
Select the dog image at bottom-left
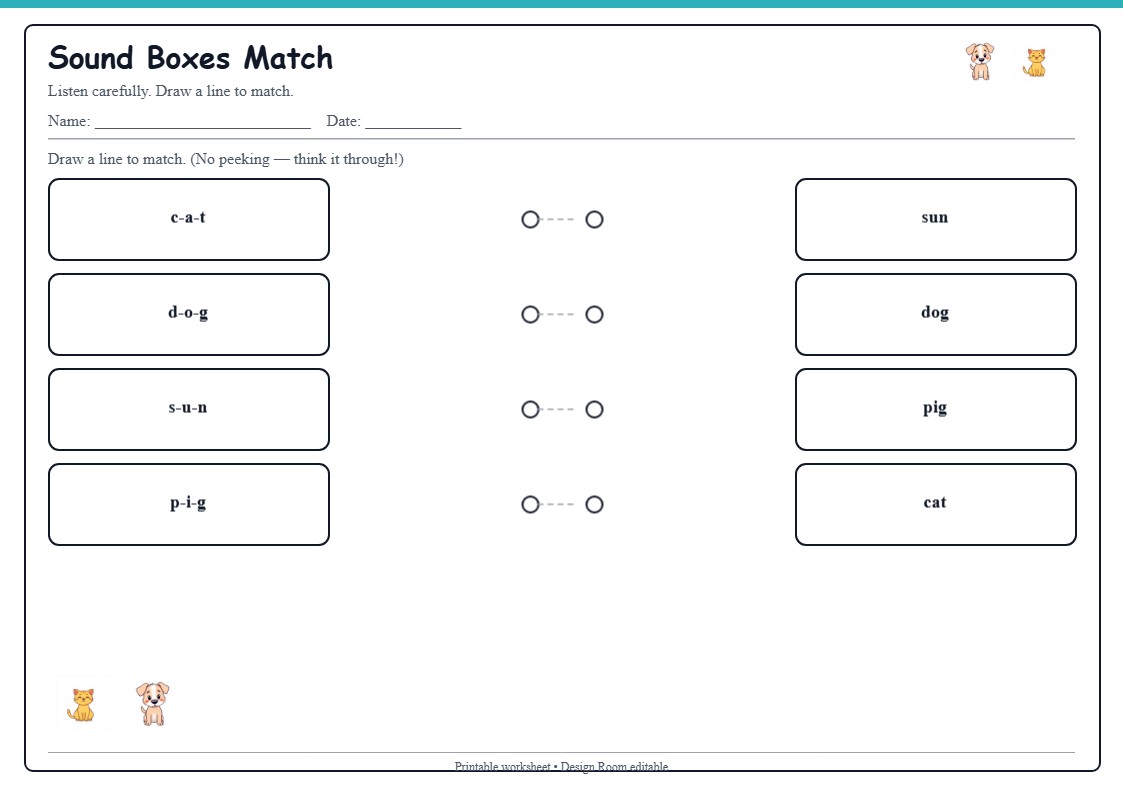tap(153, 704)
